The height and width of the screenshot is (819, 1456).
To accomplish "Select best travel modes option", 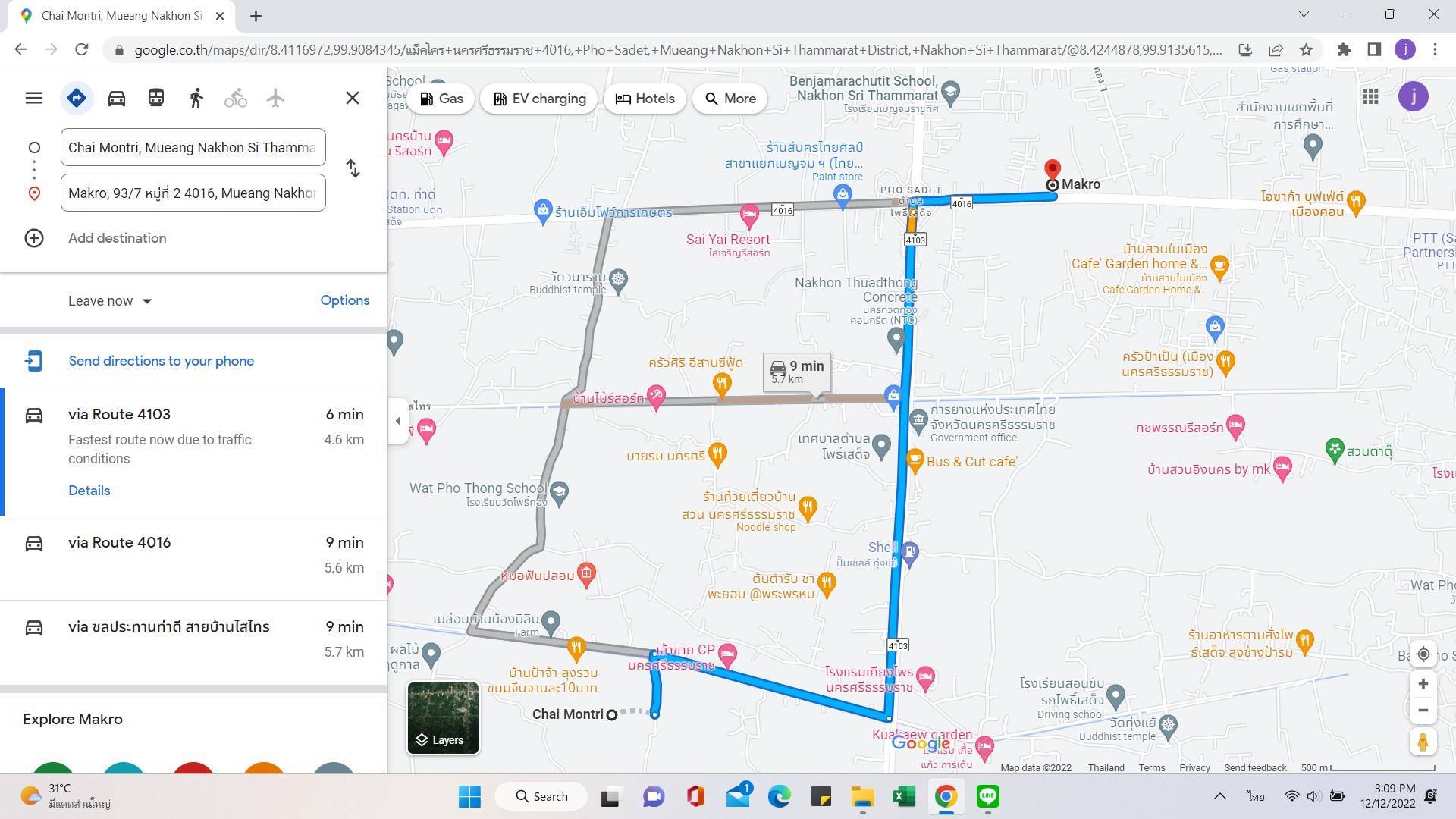I will pyautogui.click(x=77, y=99).
